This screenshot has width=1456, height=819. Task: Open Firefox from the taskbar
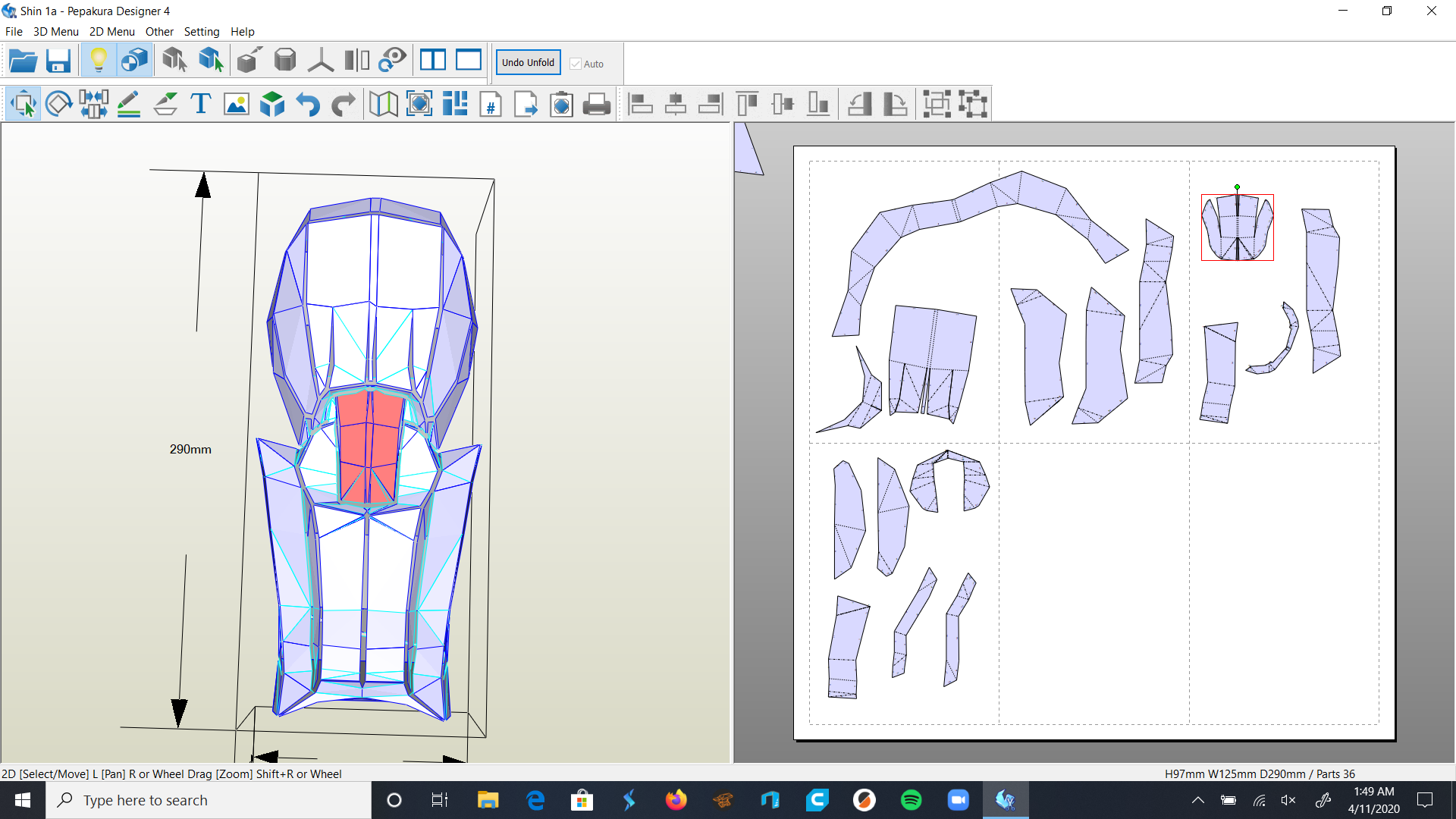[x=676, y=800]
